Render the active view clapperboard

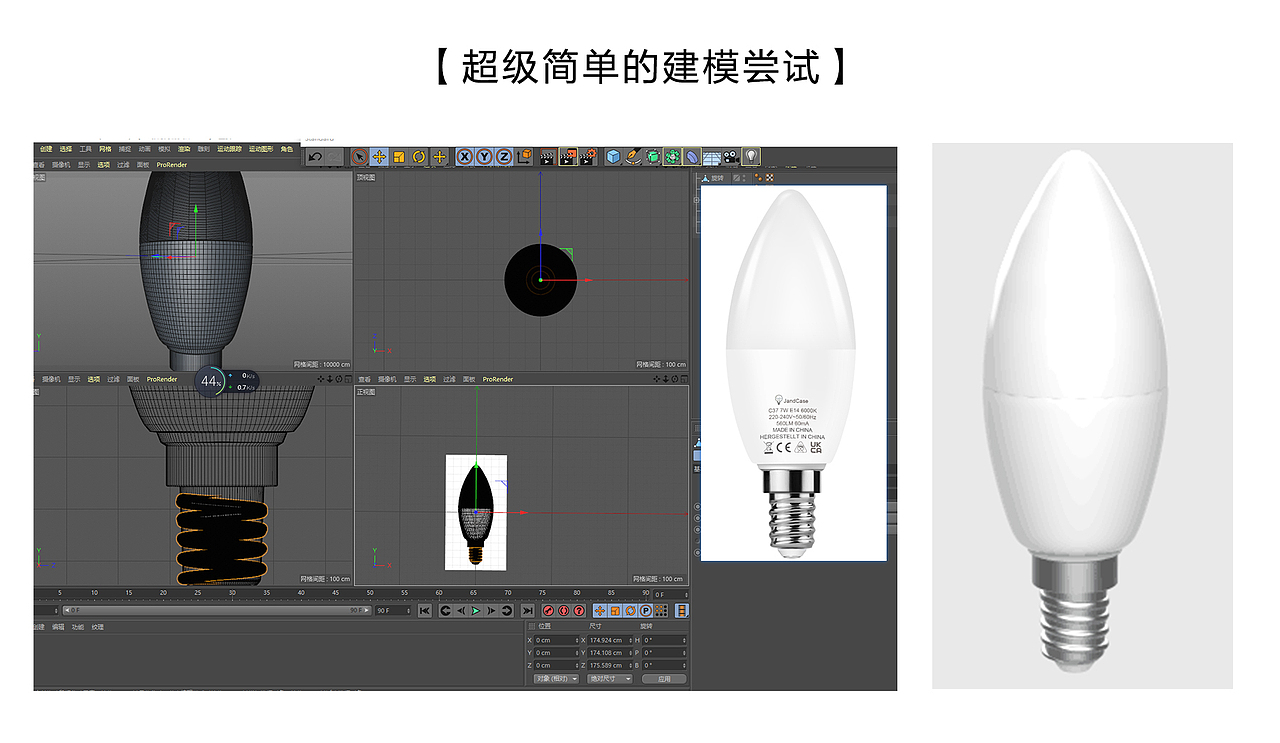pos(548,157)
